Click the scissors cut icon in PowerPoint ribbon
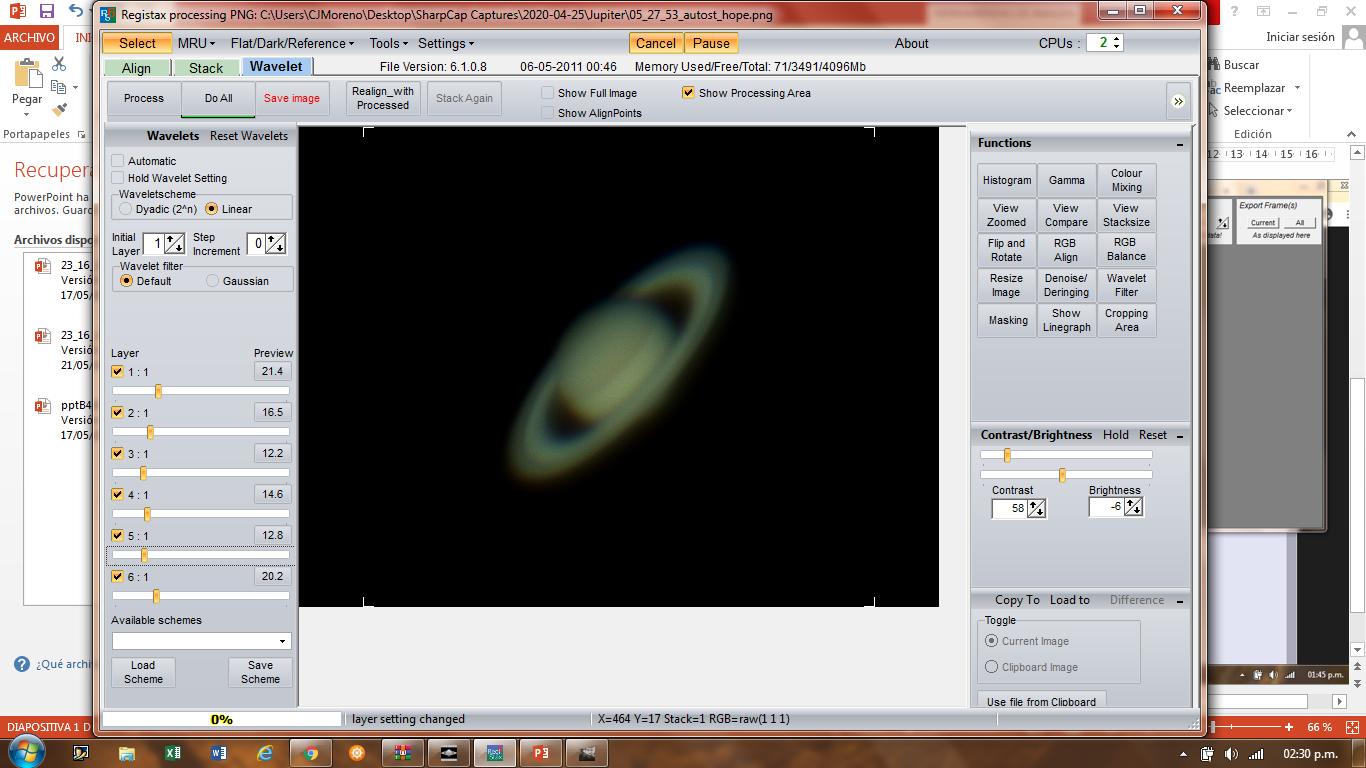Screen dimensions: 1366x768 tap(59, 64)
